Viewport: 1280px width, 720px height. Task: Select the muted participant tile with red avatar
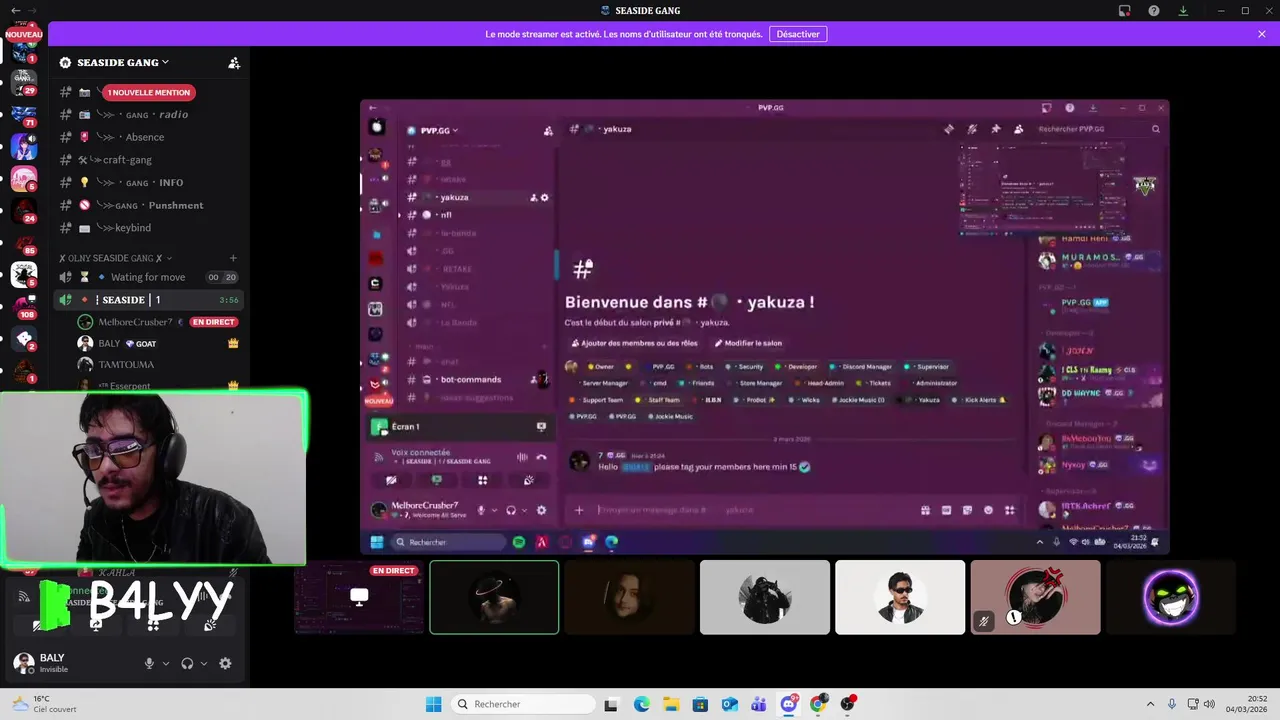1035,597
